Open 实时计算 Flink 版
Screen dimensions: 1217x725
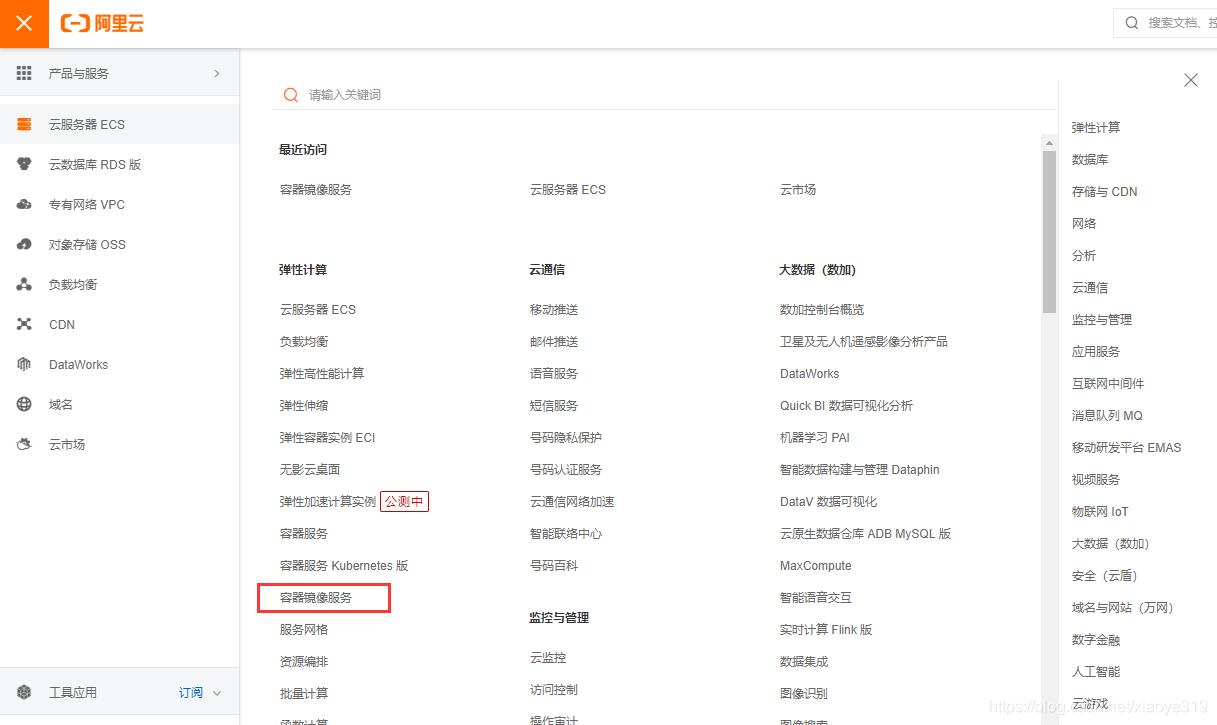pyautogui.click(x=826, y=629)
